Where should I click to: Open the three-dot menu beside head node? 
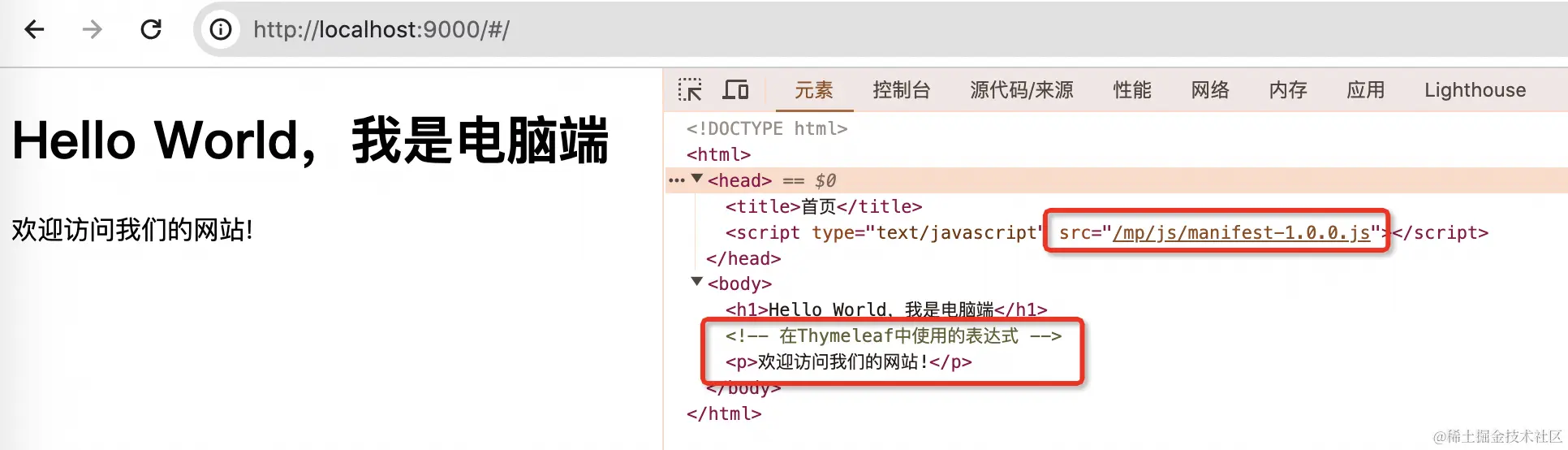(x=676, y=180)
